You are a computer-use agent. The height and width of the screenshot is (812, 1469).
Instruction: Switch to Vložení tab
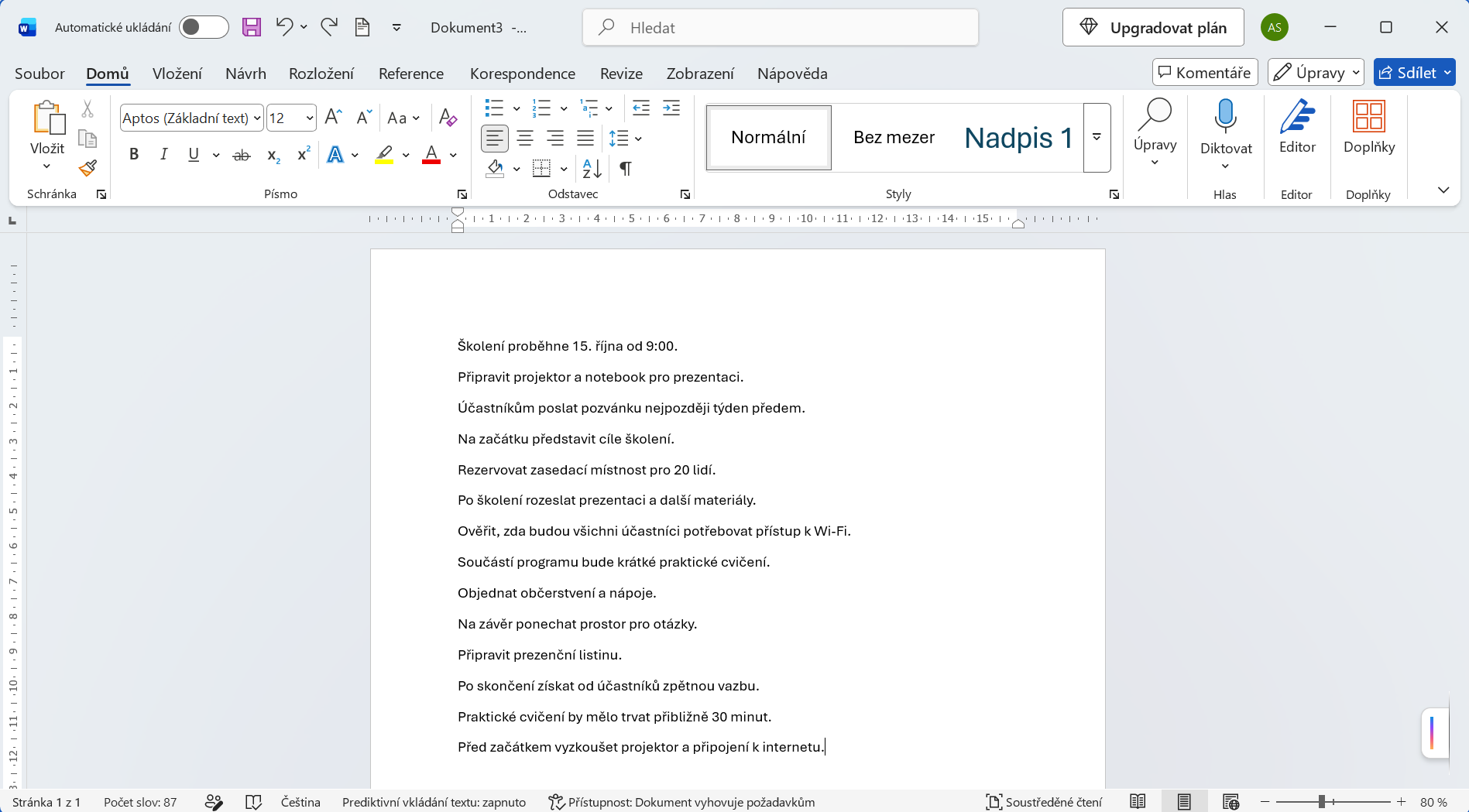(x=177, y=74)
